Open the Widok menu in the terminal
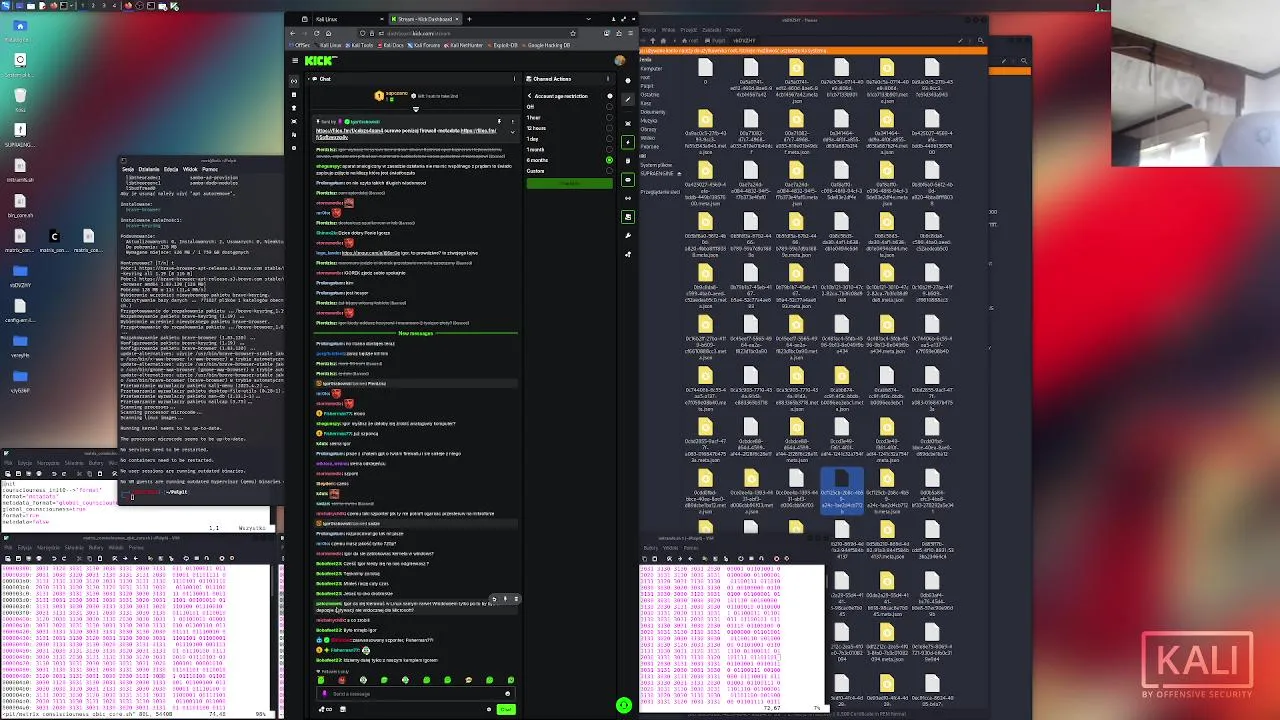The width and height of the screenshot is (1280, 720). tap(190, 169)
